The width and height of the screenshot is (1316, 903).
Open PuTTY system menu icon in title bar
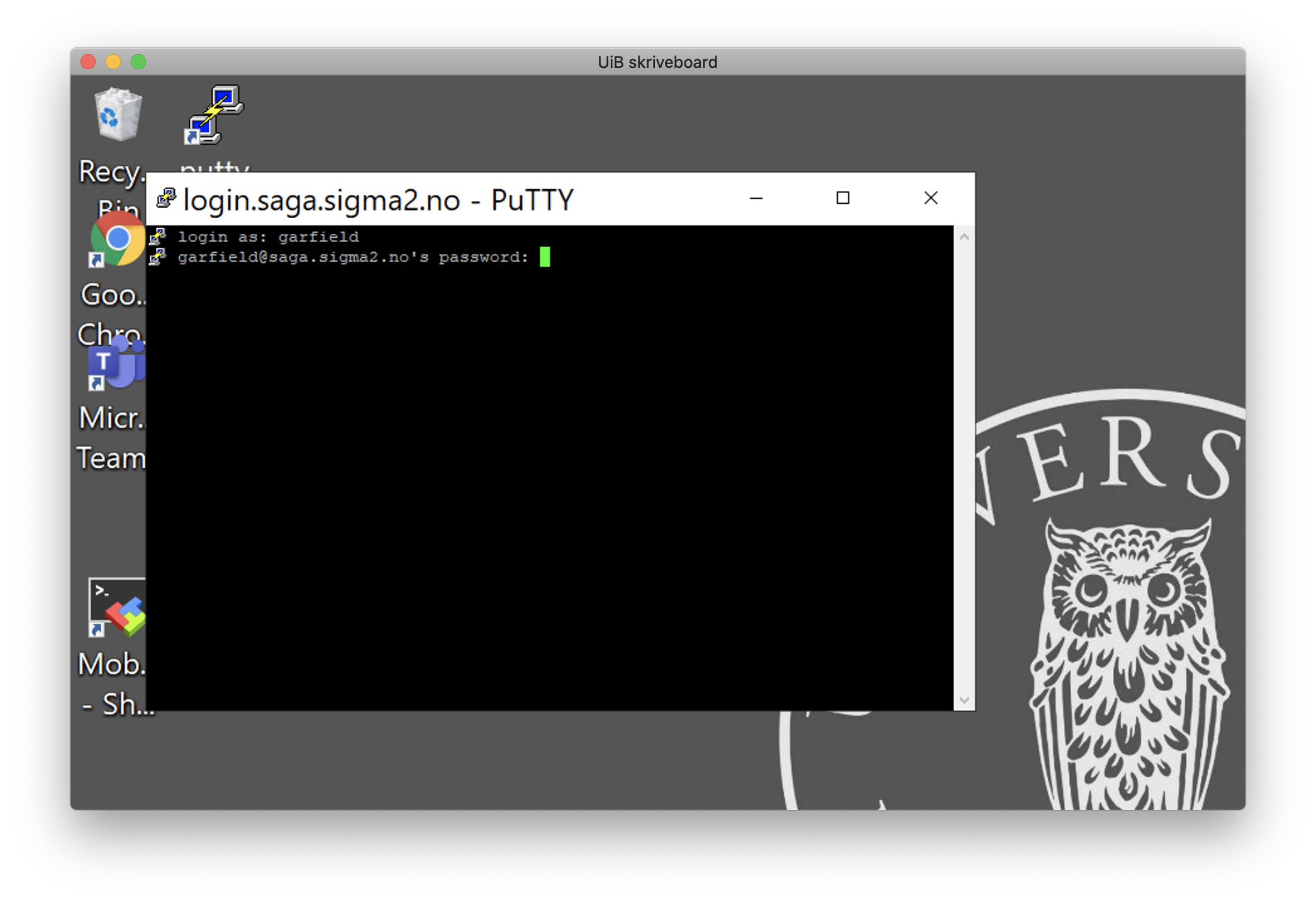166,199
